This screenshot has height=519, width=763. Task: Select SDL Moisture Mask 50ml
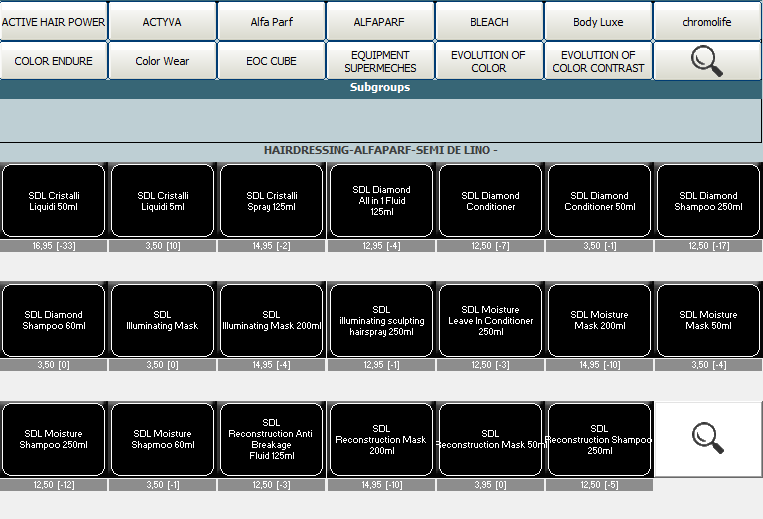click(x=708, y=320)
